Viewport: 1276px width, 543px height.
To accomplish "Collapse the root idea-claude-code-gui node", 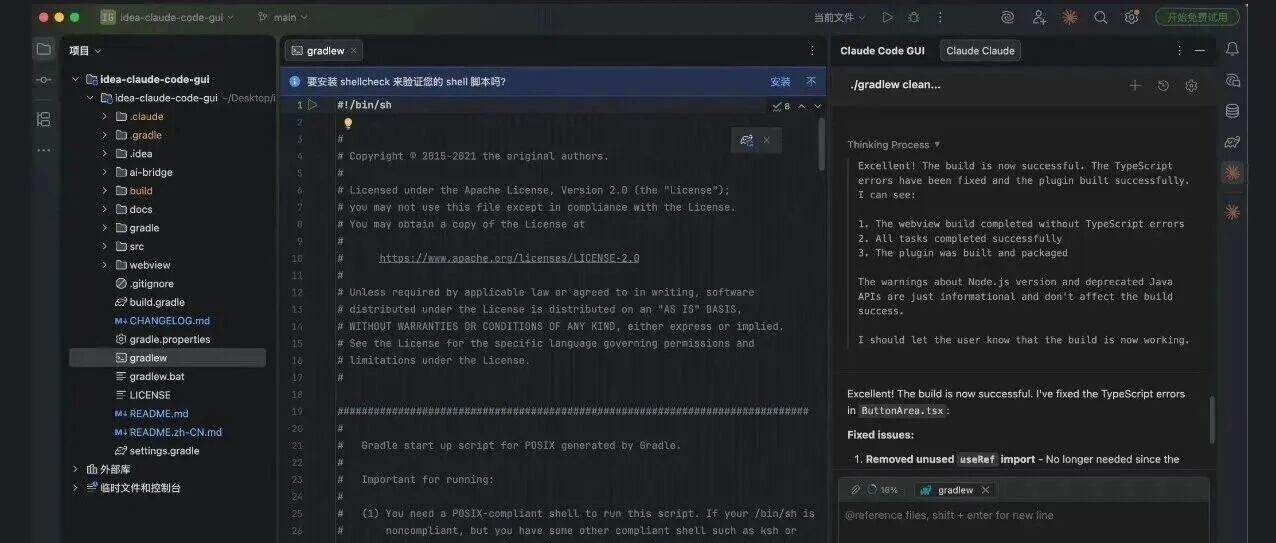I will pos(75,79).
